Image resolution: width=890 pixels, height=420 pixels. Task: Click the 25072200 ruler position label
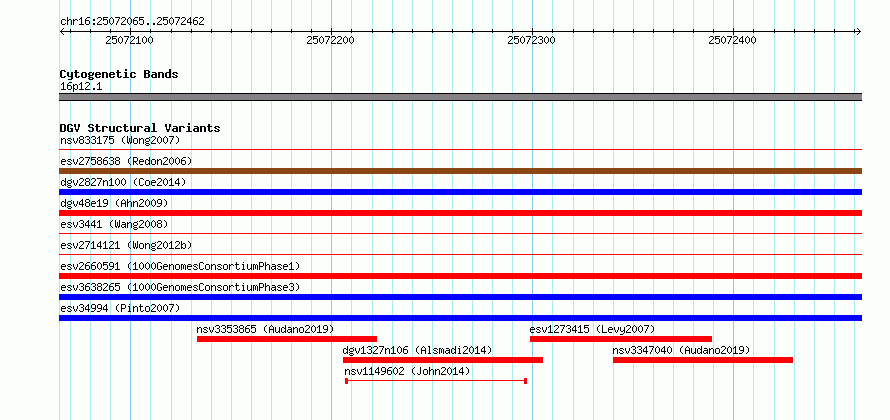click(x=330, y=40)
